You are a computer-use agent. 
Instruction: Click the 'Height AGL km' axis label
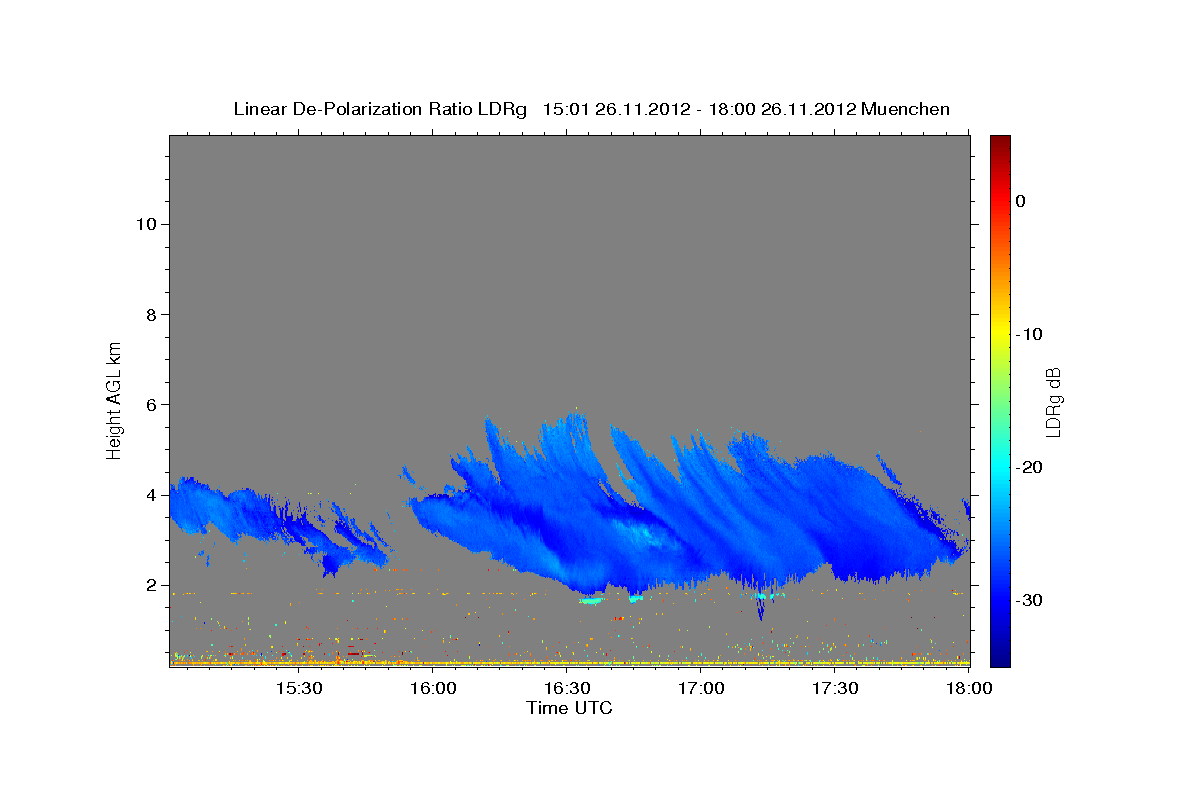[x=114, y=399]
